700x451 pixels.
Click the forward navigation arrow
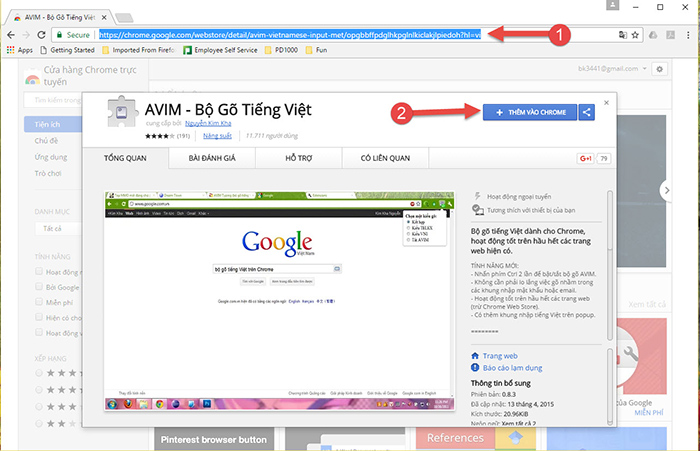(x=26, y=35)
